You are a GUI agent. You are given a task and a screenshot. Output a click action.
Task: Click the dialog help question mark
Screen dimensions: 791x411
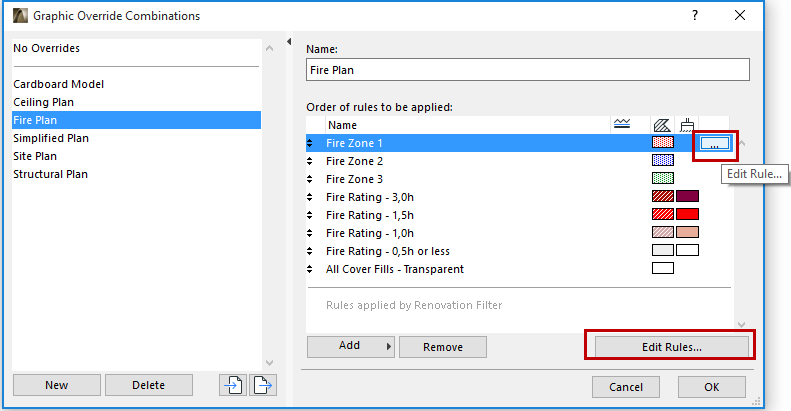click(x=695, y=15)
